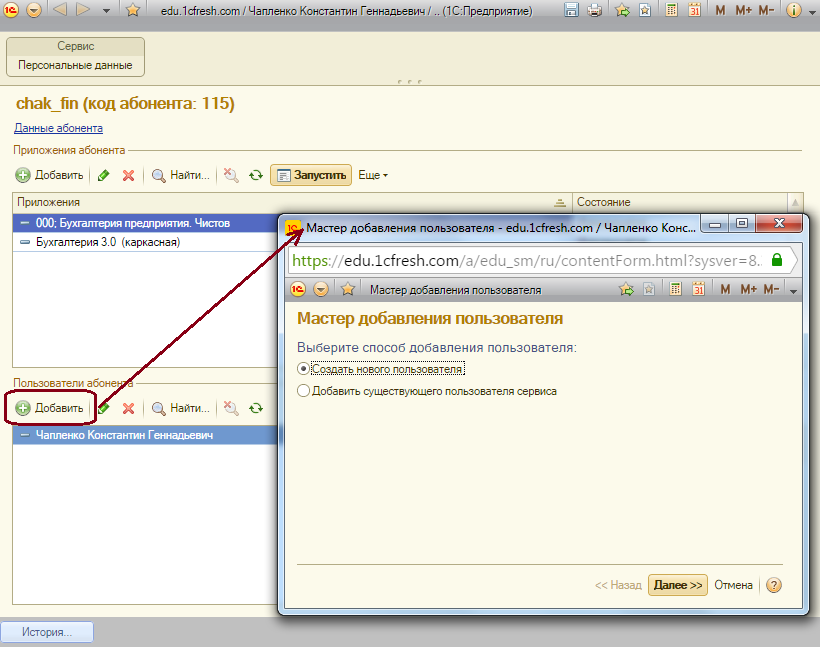Expand the main title bar corner dropdown arrow
The image size is (820, 647).
(x=814, y=13)
